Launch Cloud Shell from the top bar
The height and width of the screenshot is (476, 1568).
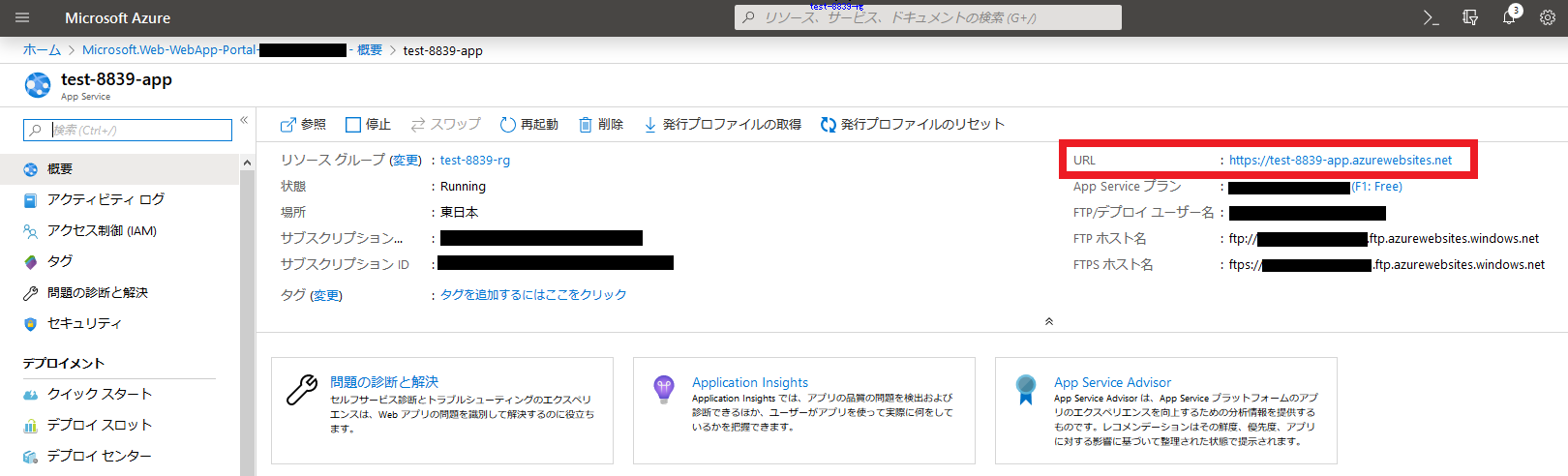click(x=1431, y=17)
